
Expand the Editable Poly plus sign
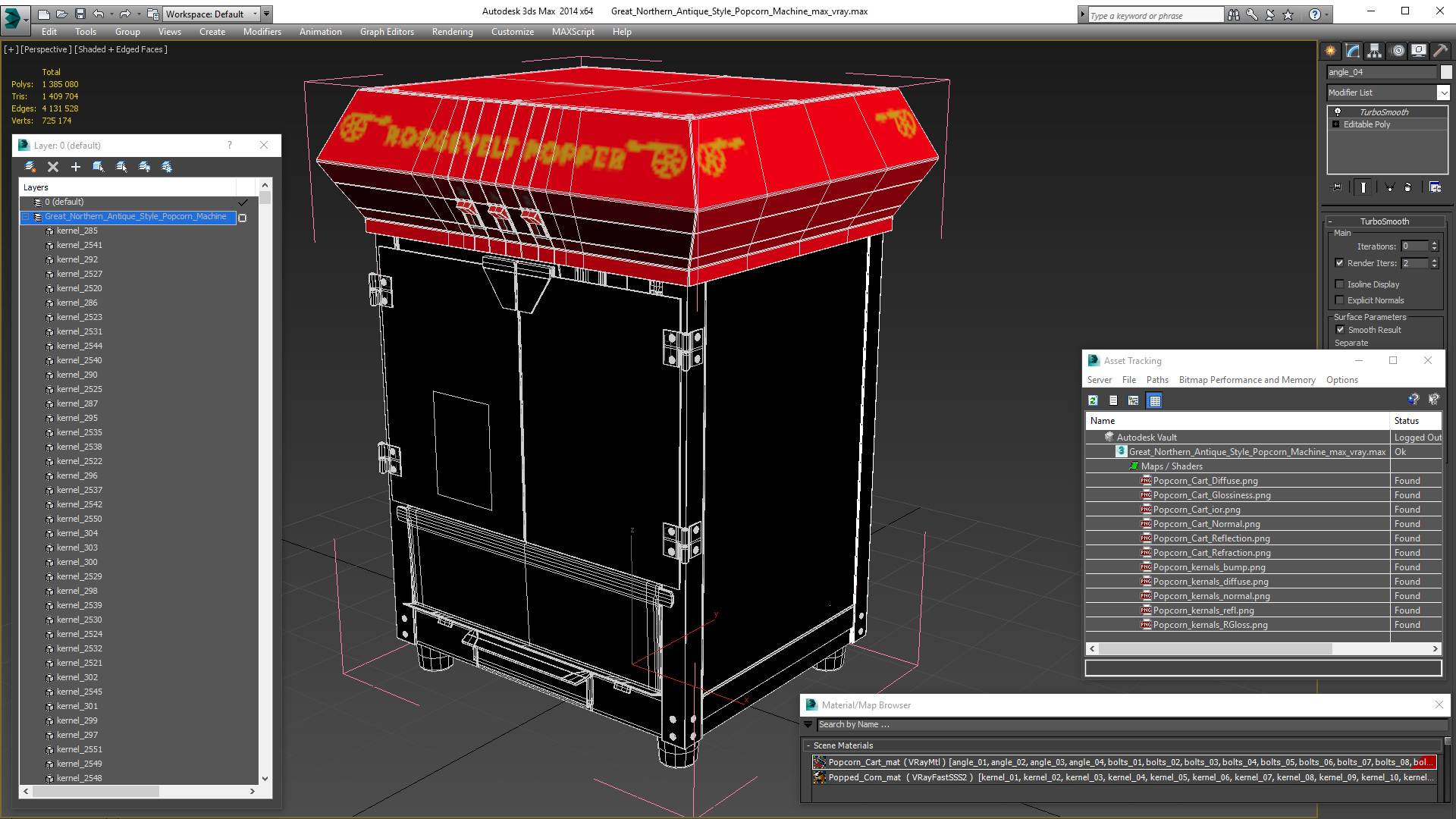click(1336, 124)
